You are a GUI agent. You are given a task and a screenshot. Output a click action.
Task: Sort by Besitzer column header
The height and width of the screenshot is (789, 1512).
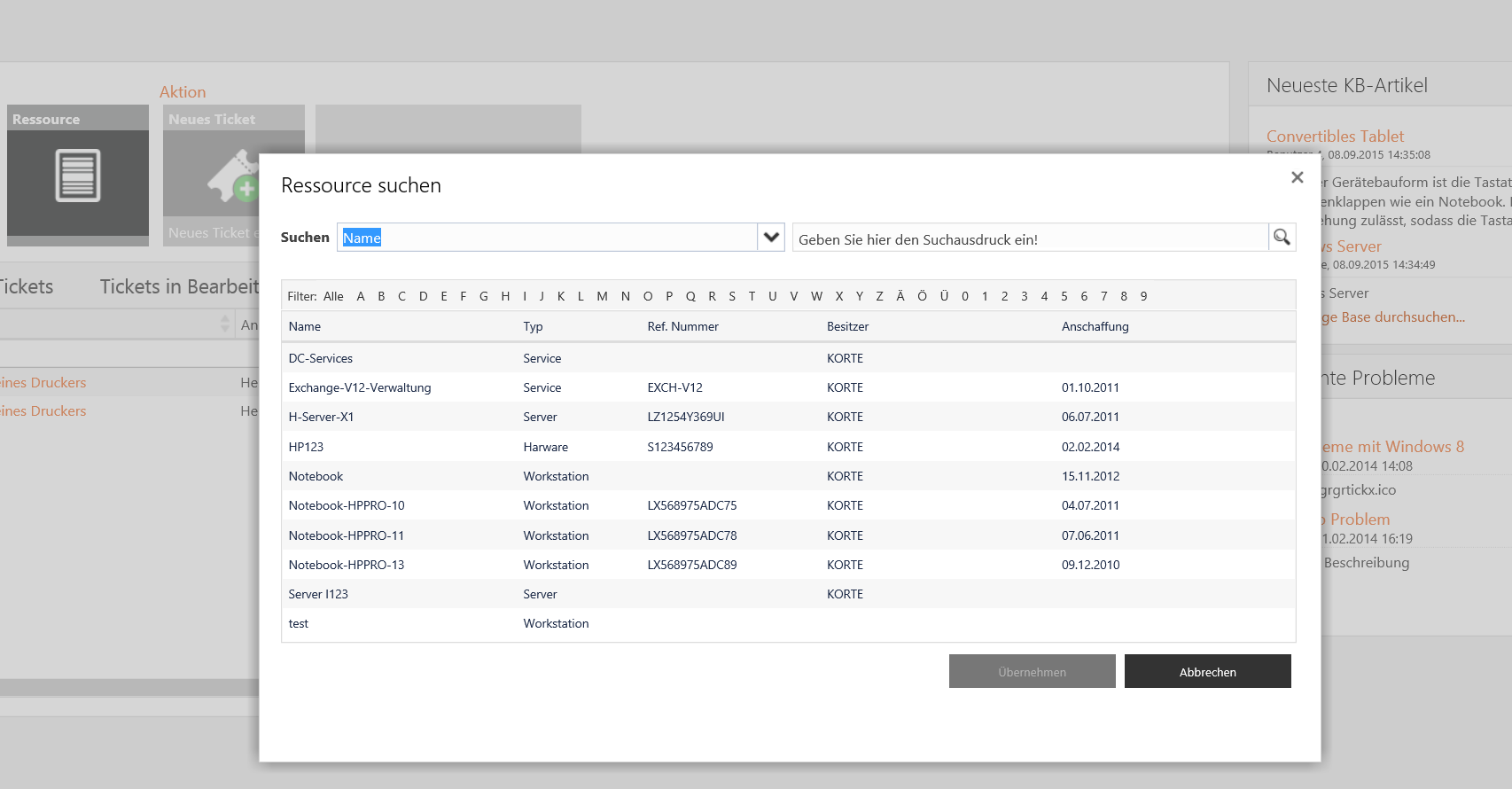pos(847,326)
